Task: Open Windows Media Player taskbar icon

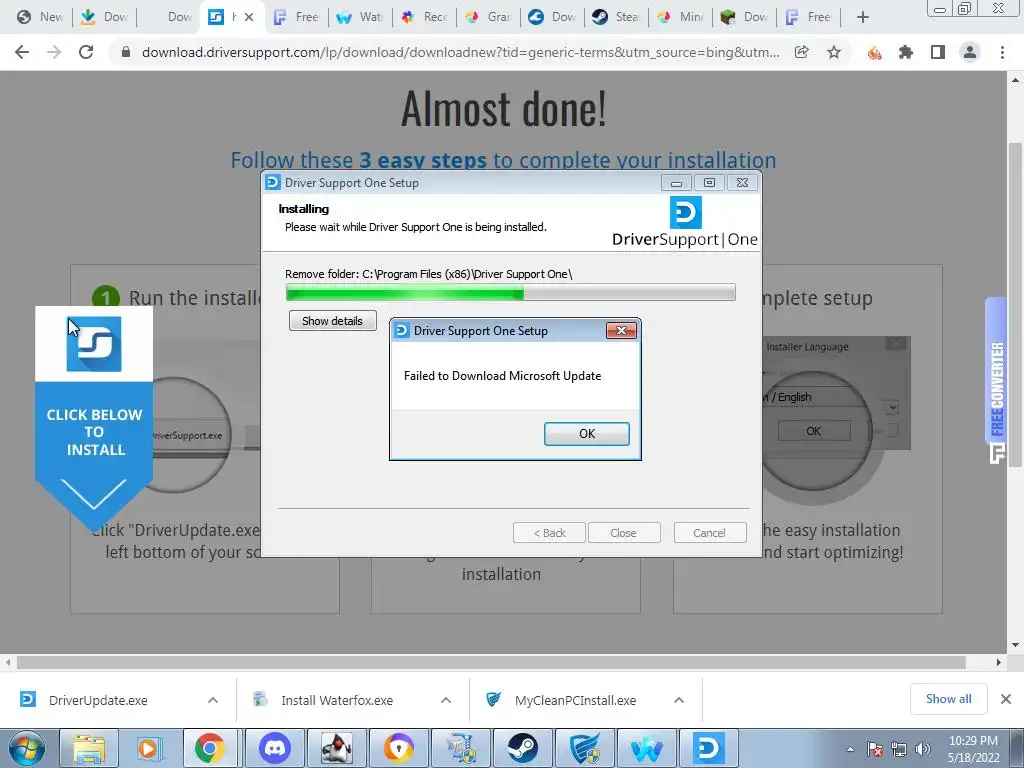Action: click(x=149, y=748)
